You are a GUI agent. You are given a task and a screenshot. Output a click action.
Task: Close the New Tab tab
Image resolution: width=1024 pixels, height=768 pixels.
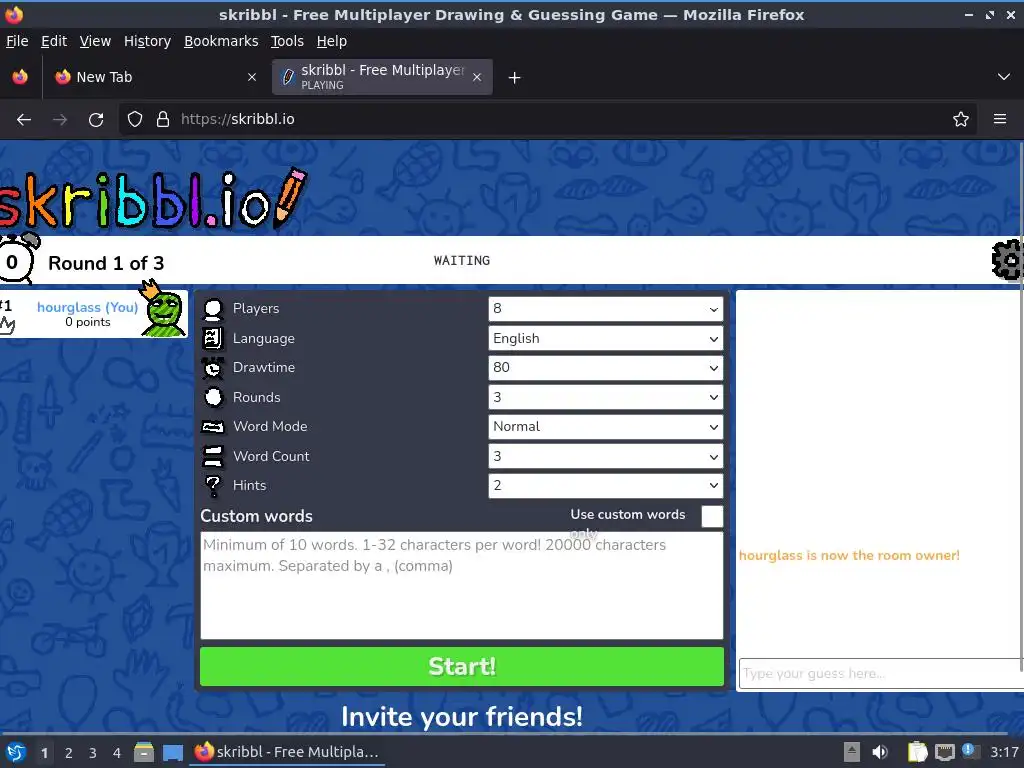click(252, 77)
